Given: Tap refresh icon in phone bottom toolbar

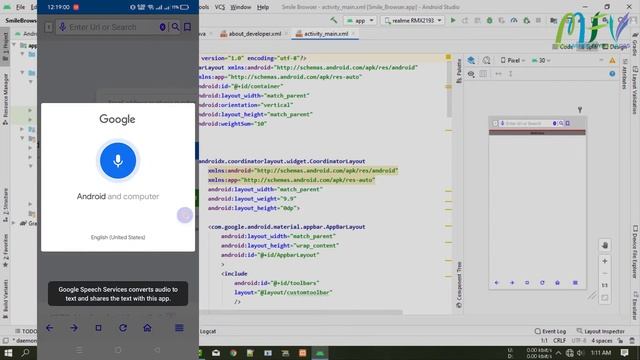Looking at the screenshot, I should pyautogui.click(x=123, y=328).
